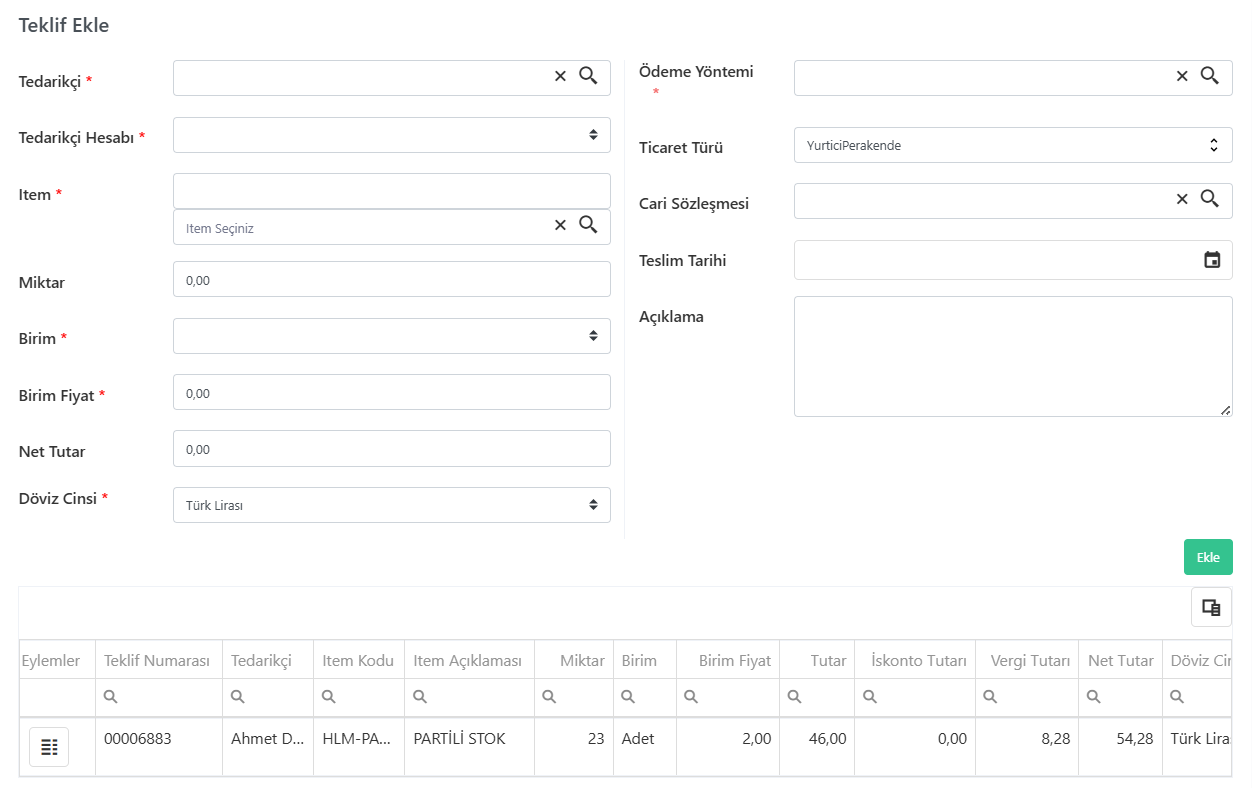This screenshot has width=1252, height=788.
Task: Clear the Cari Sözleşmesi field
Action: pos(1182,199)
